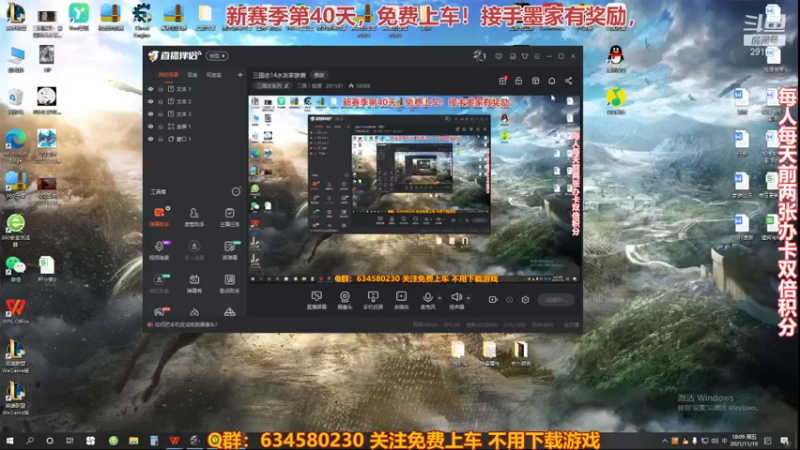Click the taskbar search magnifier
800x450 pixels.
tap(30, 440)
